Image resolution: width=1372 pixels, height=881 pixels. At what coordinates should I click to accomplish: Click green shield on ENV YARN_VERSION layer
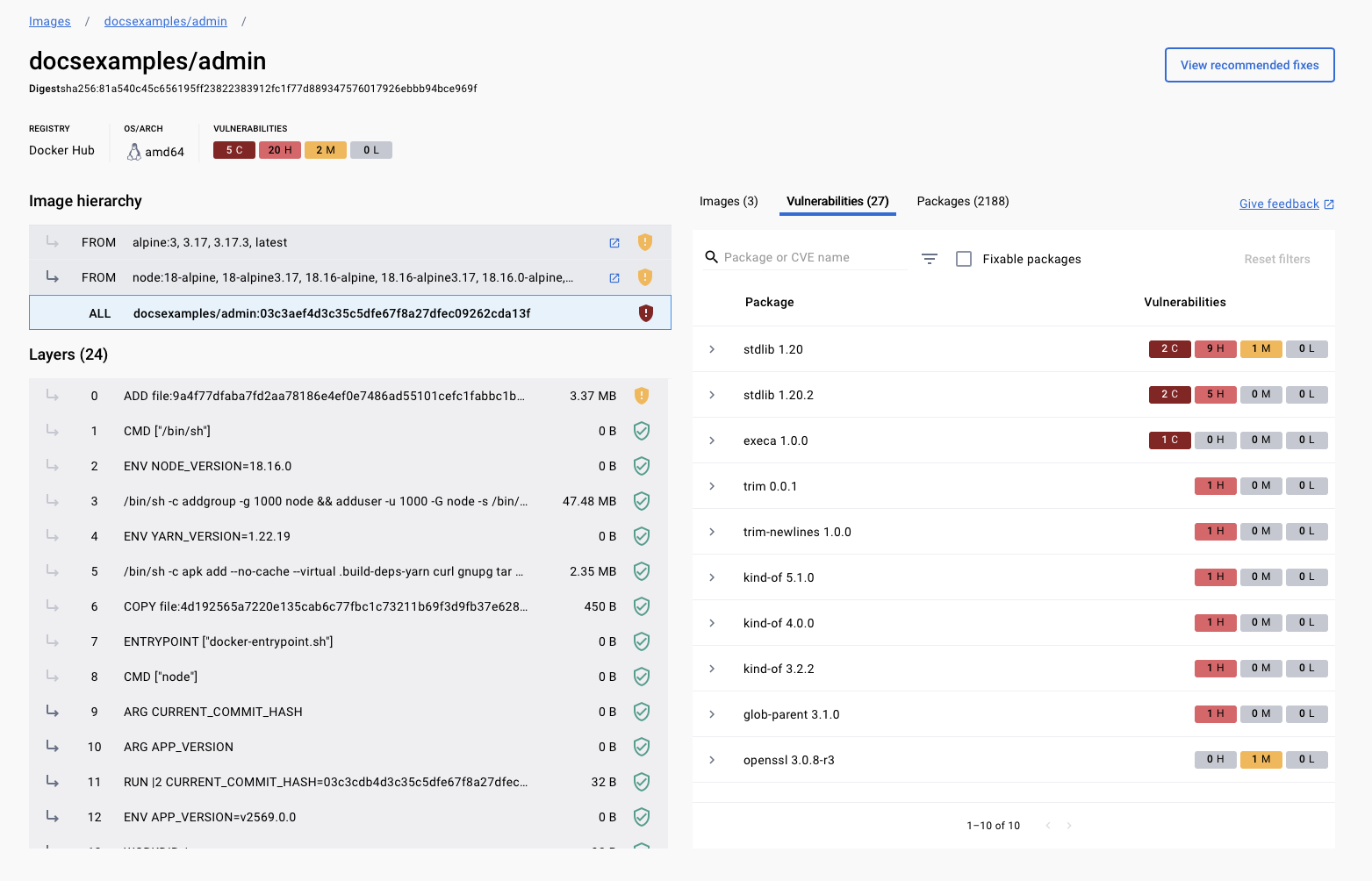[x=642, y=536]
